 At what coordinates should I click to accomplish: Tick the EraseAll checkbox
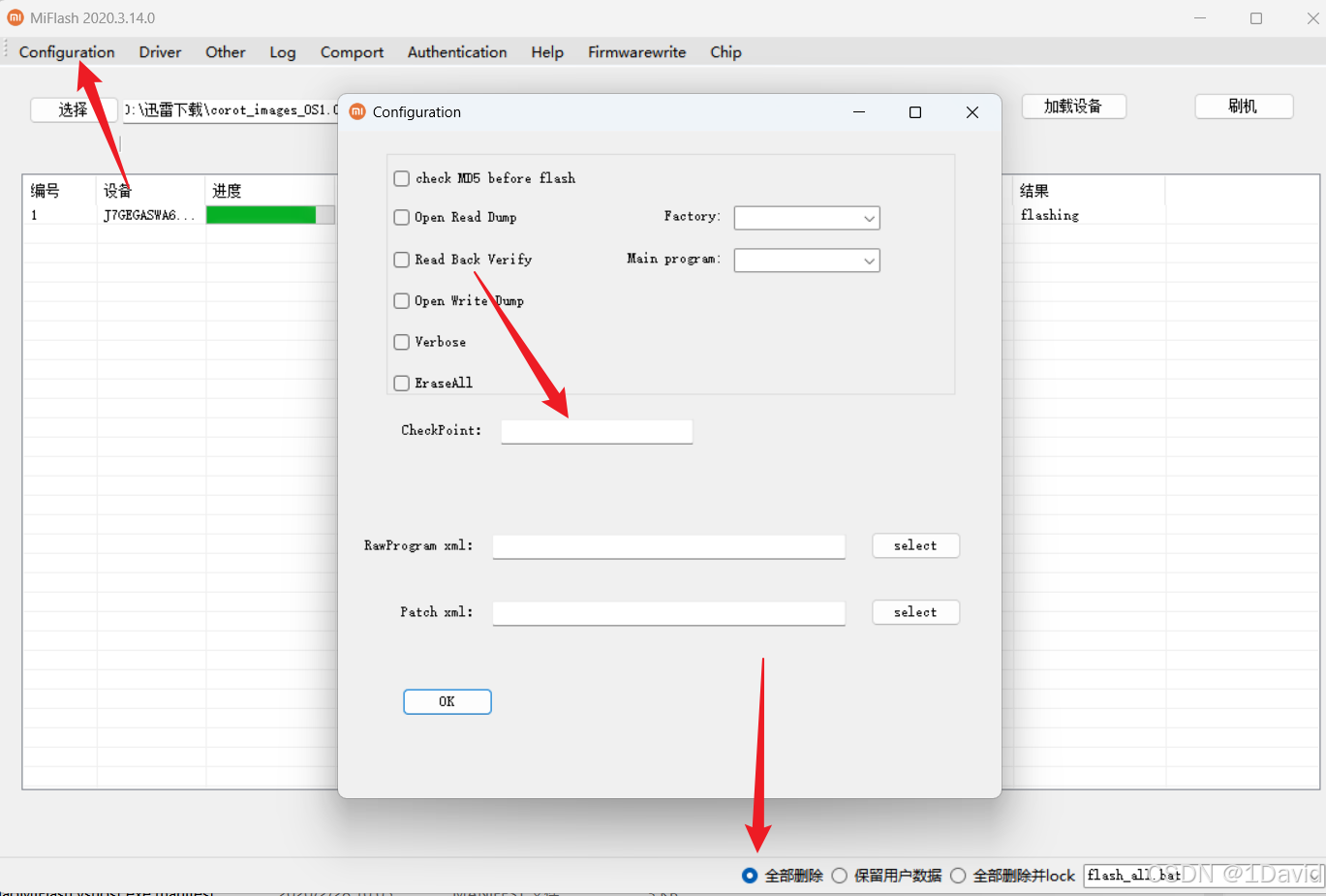click(x=402, y=384)
